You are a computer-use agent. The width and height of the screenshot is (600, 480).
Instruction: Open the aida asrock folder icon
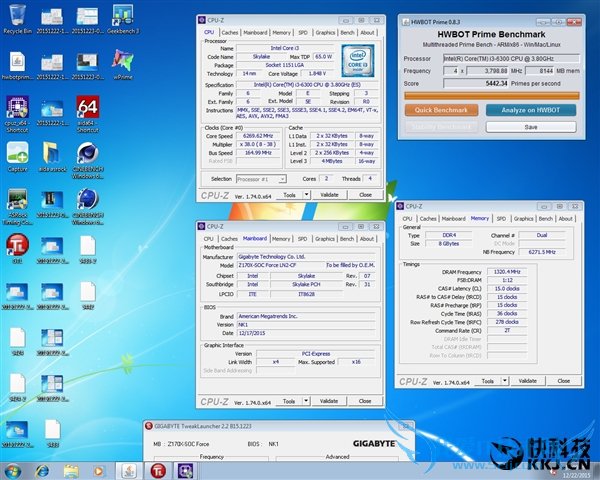52,157
